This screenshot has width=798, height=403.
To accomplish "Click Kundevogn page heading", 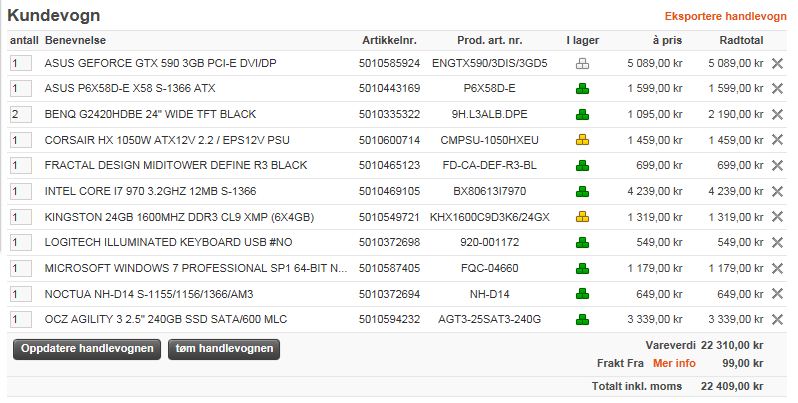I will coord(53,15).
